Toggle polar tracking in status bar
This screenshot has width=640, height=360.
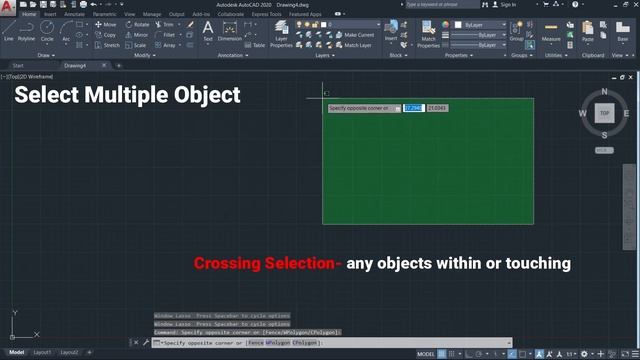tap(479, 354)
